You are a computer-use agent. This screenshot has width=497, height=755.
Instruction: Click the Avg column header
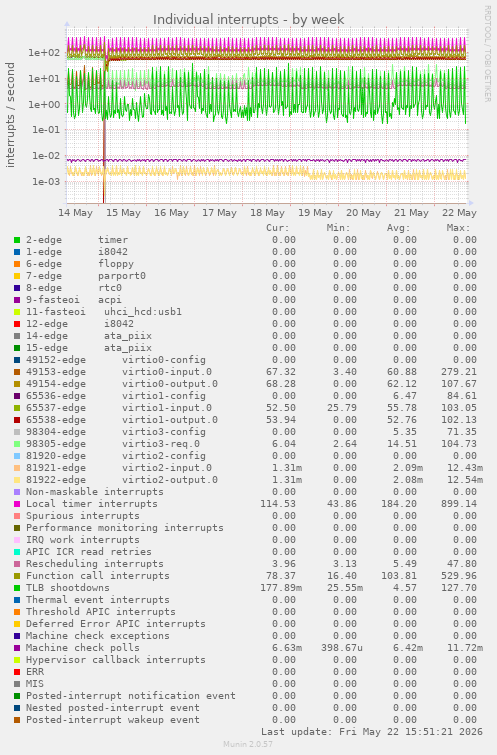point(398,228)
